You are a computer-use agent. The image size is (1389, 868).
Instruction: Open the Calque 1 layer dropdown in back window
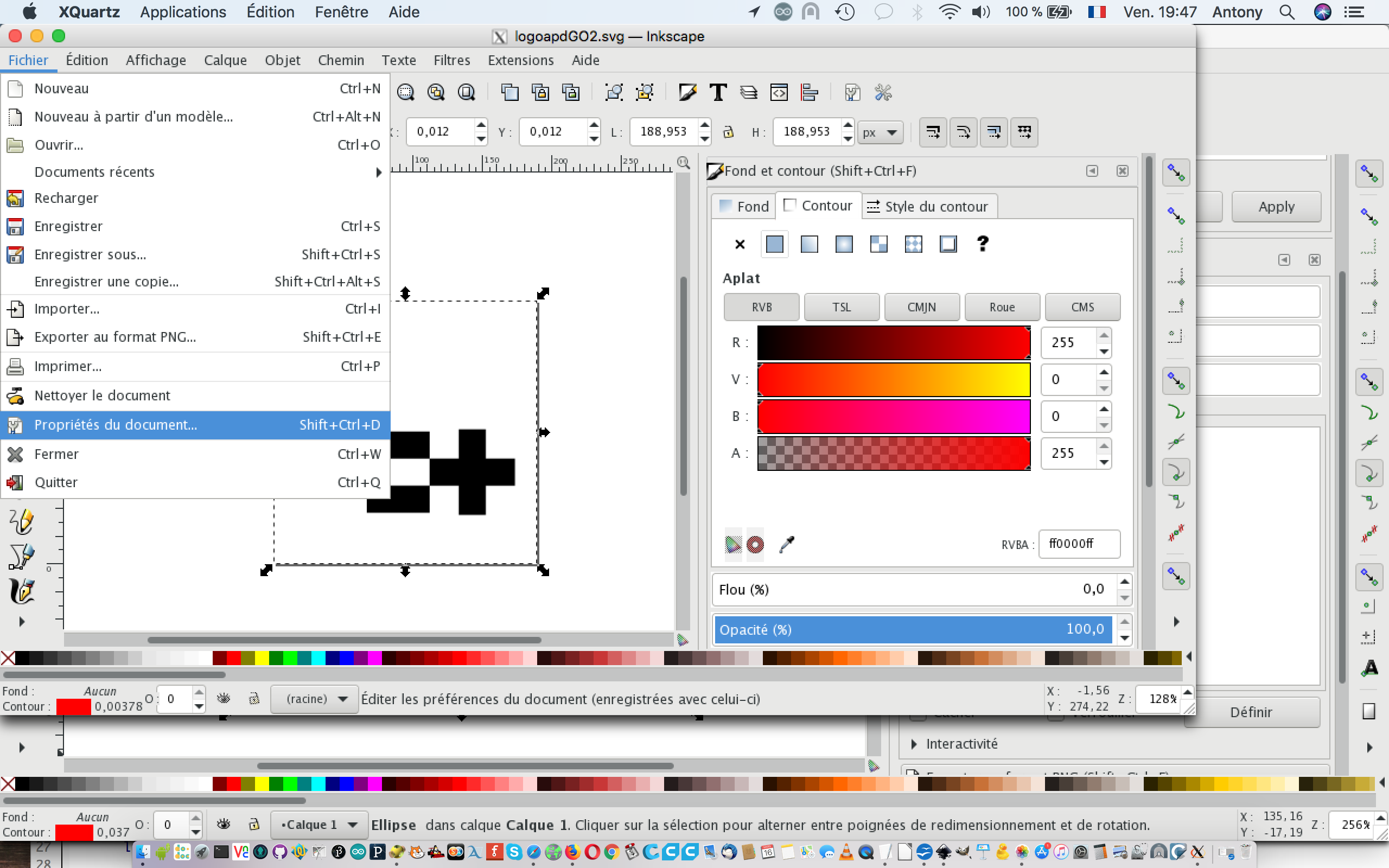point(318,825)
